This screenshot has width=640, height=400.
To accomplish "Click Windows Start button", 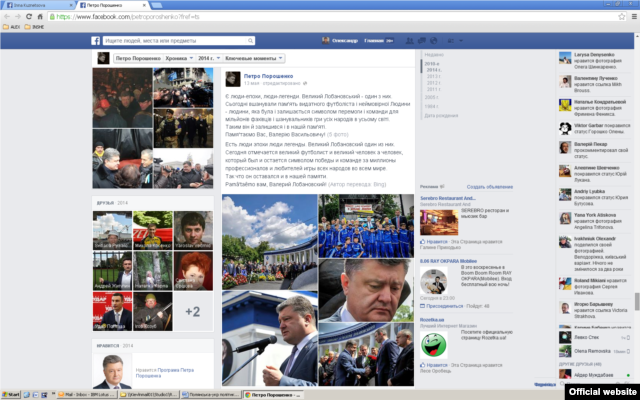I will pyautogui.click(x=5, y=394).
